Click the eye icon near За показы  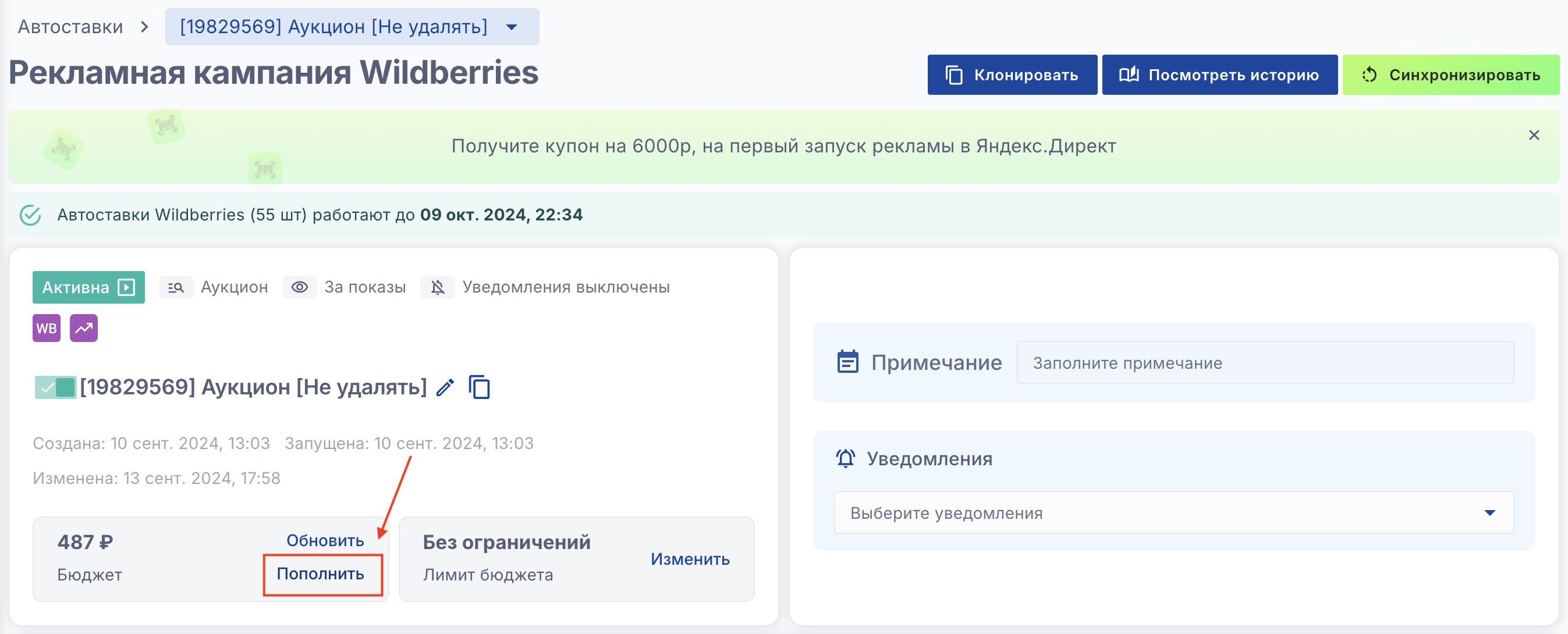coord(299,287)
